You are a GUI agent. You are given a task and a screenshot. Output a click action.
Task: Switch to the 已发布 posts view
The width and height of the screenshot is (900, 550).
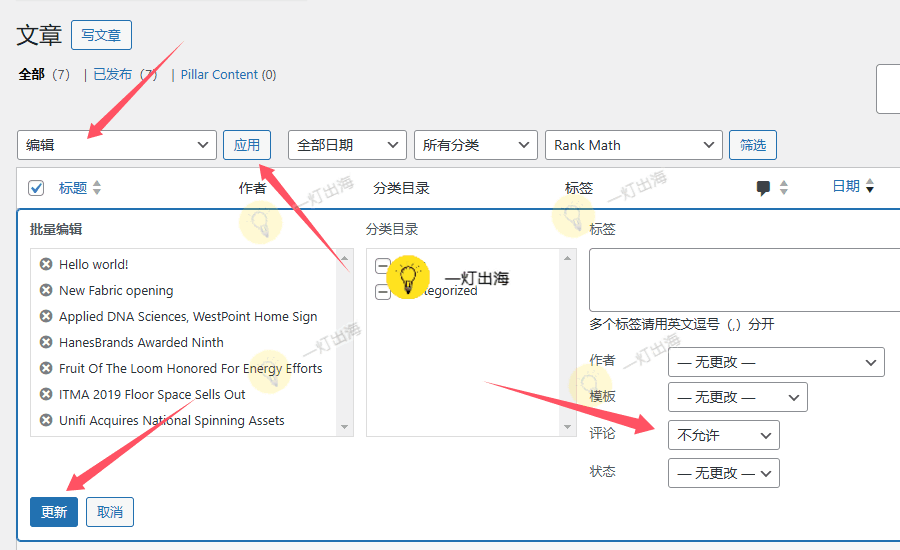click(112, 74)
